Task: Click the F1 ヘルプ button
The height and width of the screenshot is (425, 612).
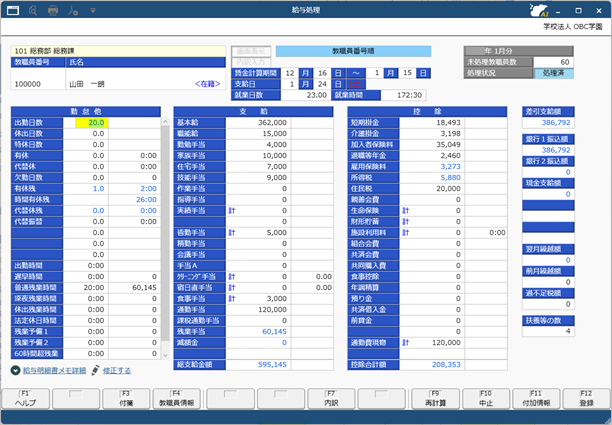Action: click(25, 398)
